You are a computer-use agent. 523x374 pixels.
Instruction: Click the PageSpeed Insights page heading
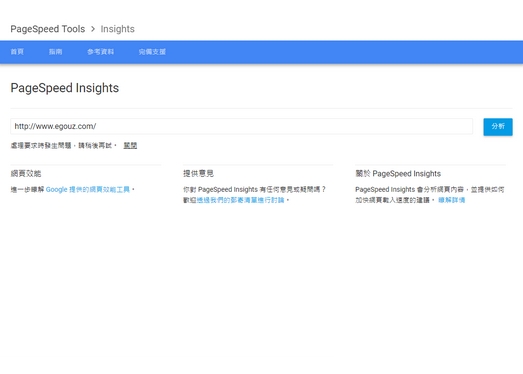click(65, 88)
